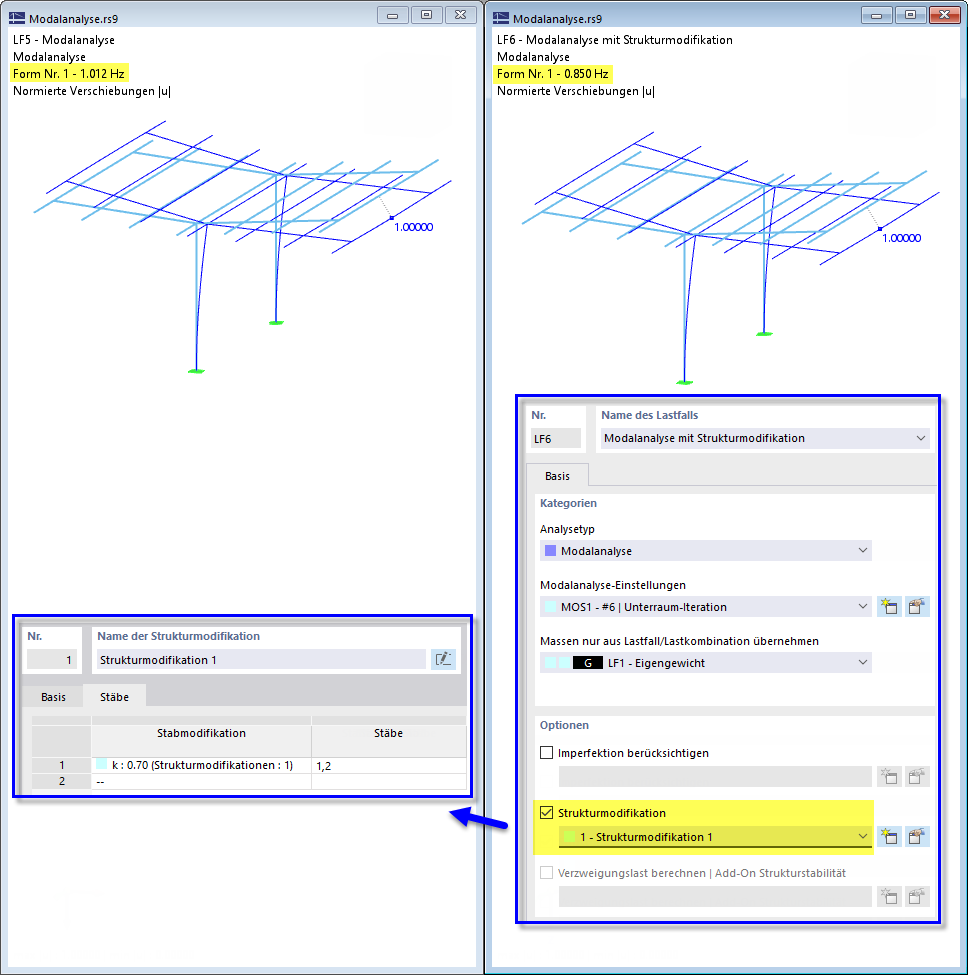This screenshot has height=975, width=968.
Task: Click Stäbe column header
Action: [x=389, y=733]
